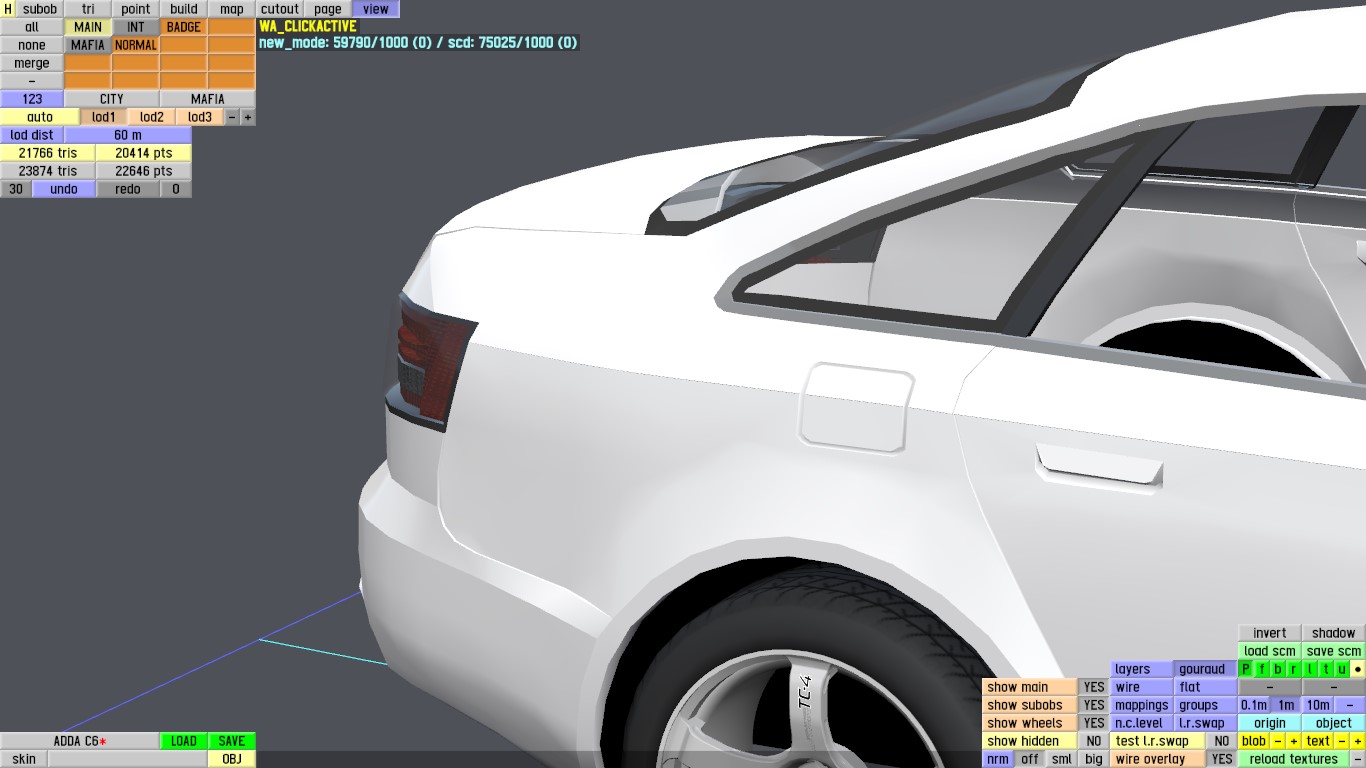1366x768 pixels.
Task: Select gouraud shading mode
Action: (1206, 669)
